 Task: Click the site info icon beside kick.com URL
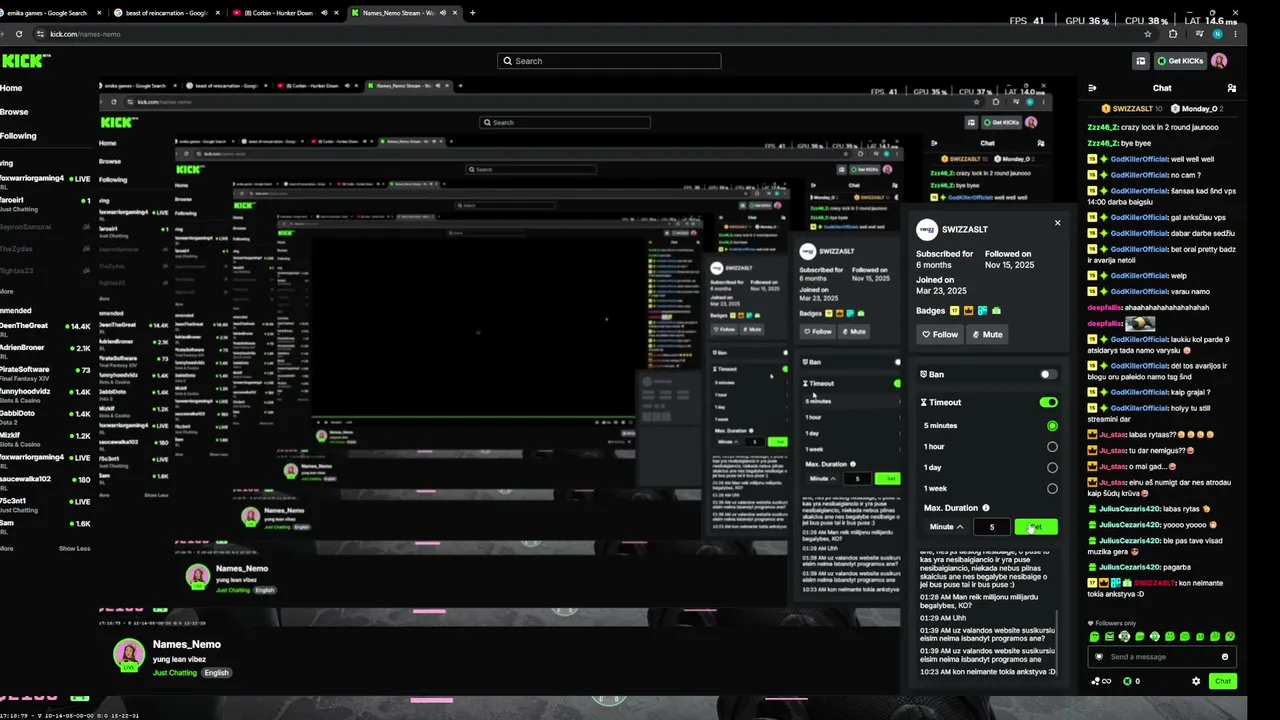click(x=40, y=34)
